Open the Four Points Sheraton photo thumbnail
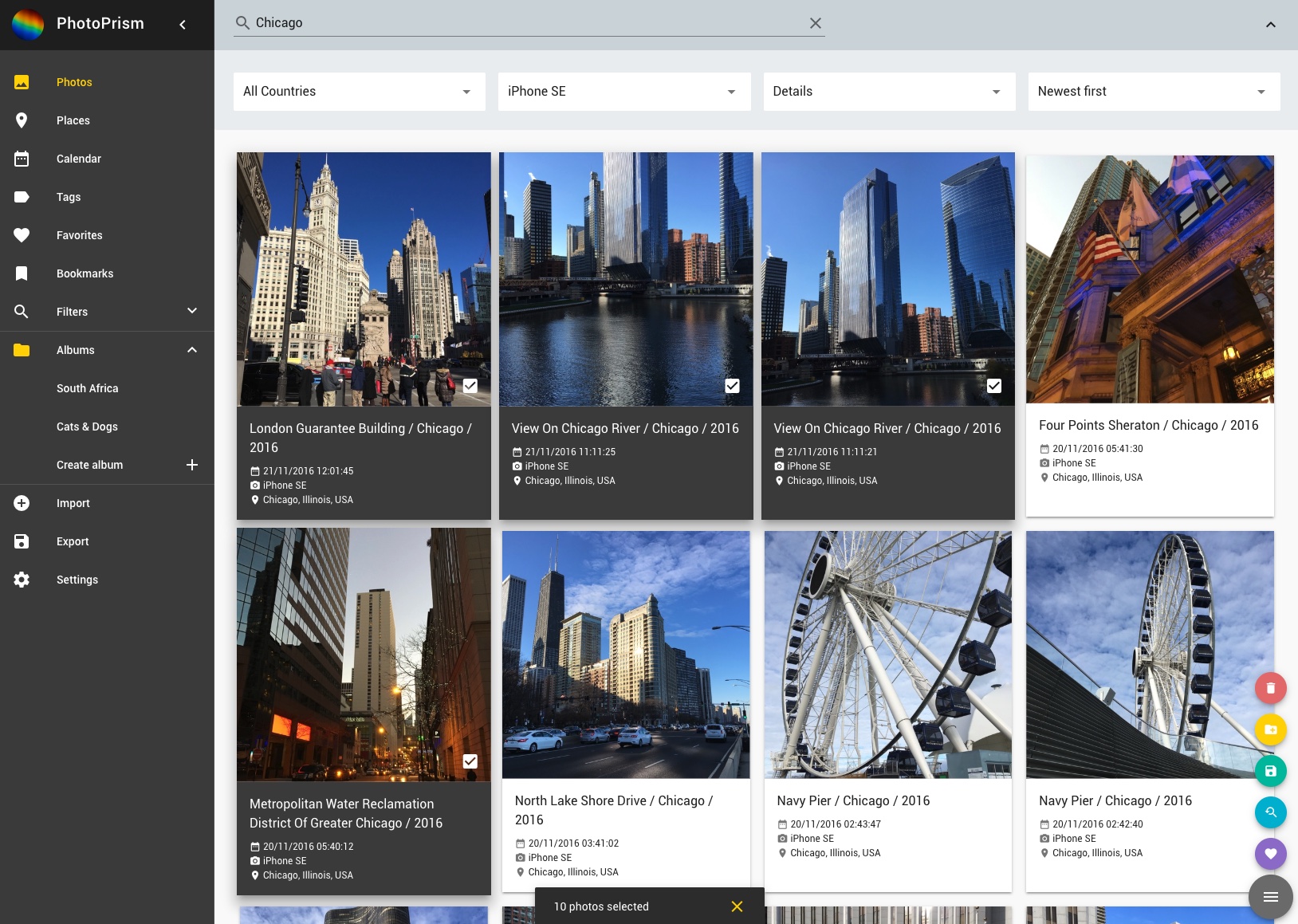 point(1149,279)
